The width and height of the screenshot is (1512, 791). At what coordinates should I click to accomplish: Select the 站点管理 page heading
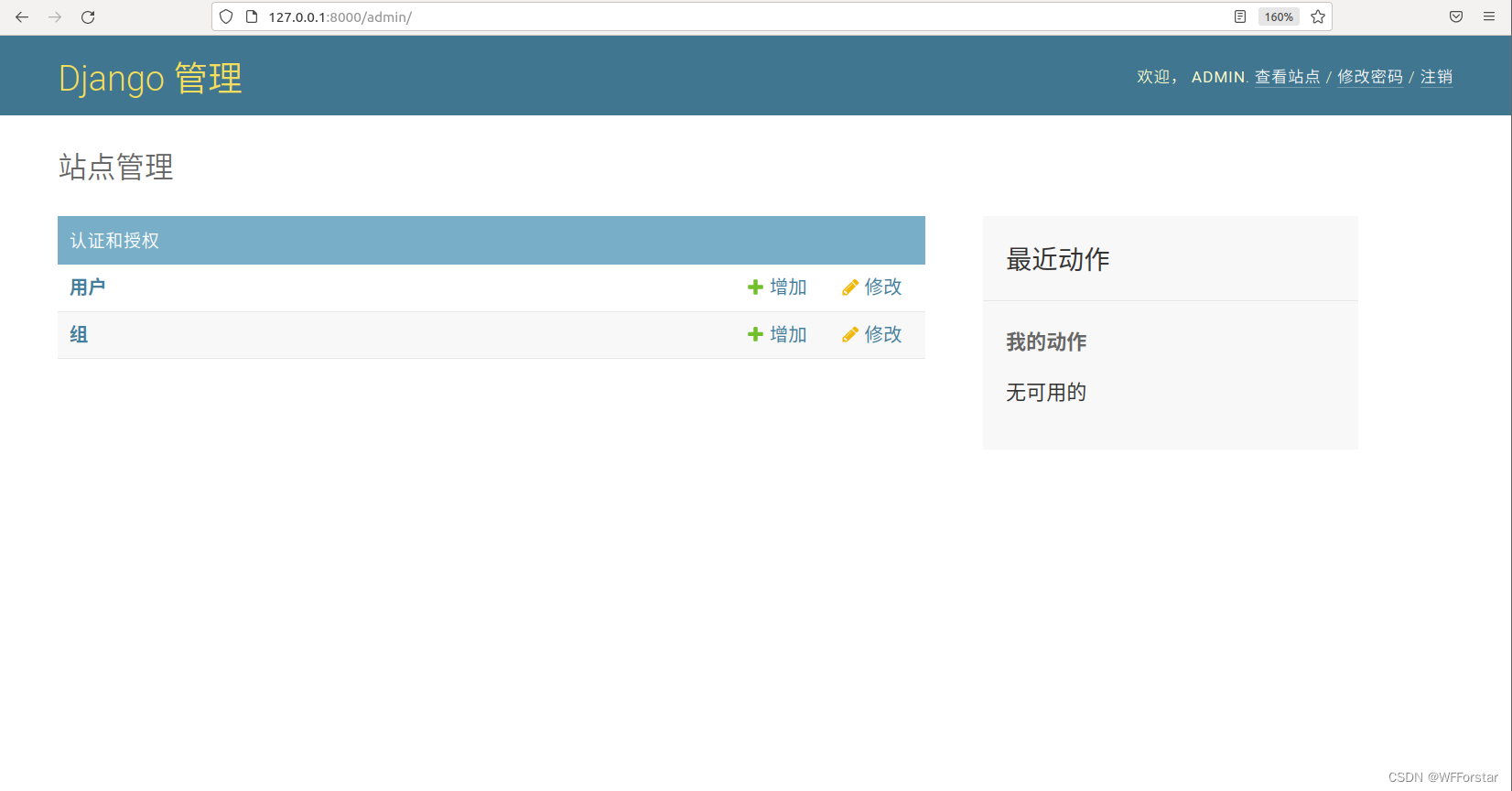pos(116,167)
